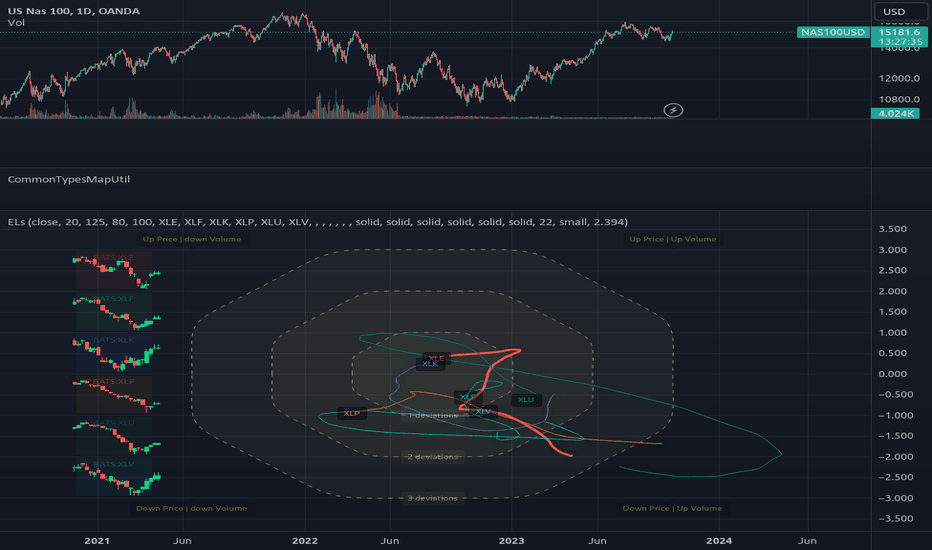The height and width of the screenshot is (550, 932).
Task: Click the 4.024K volume value label
Action: tap(895, 114)
